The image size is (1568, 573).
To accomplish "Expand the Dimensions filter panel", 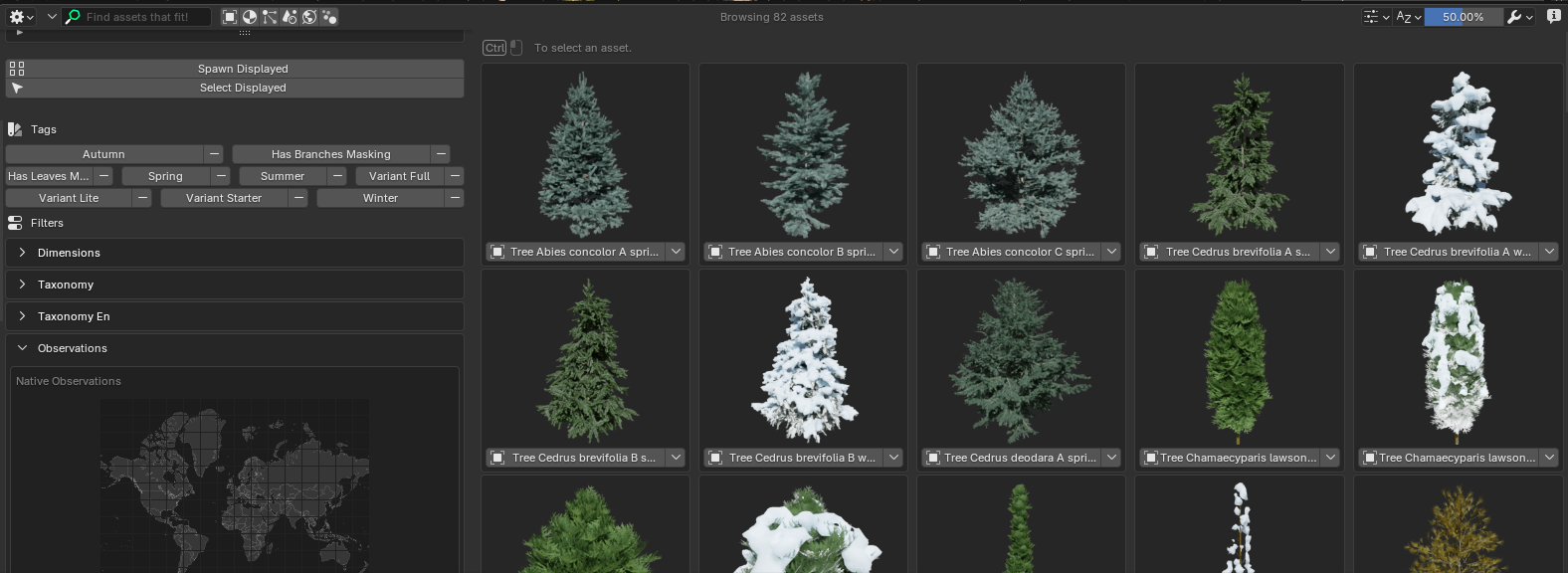I will [235, 253].
